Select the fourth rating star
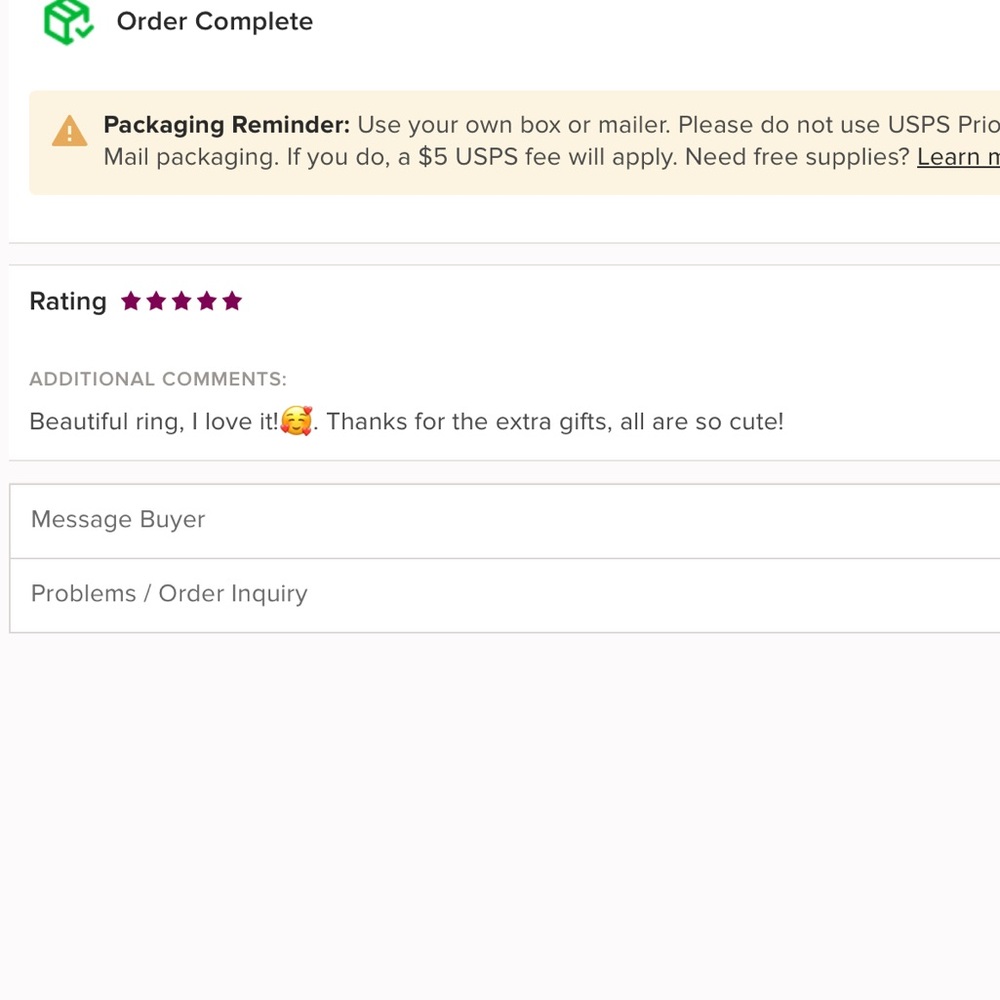The image size is (1000, 1000). point(207,301)
